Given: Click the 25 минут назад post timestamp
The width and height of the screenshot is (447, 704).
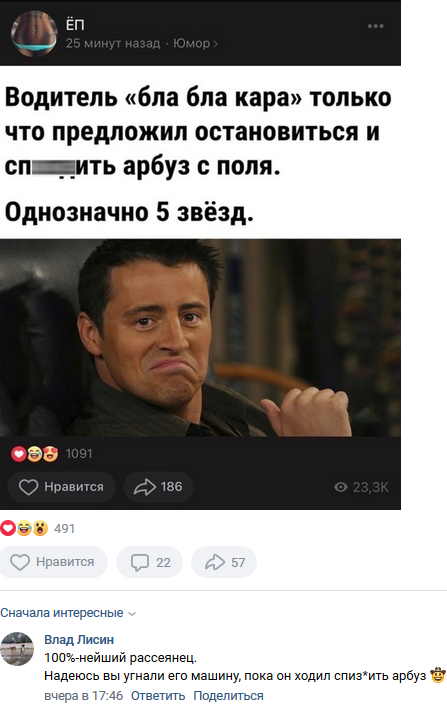Looking at the screenshot, I should click(x=113, y=43).
